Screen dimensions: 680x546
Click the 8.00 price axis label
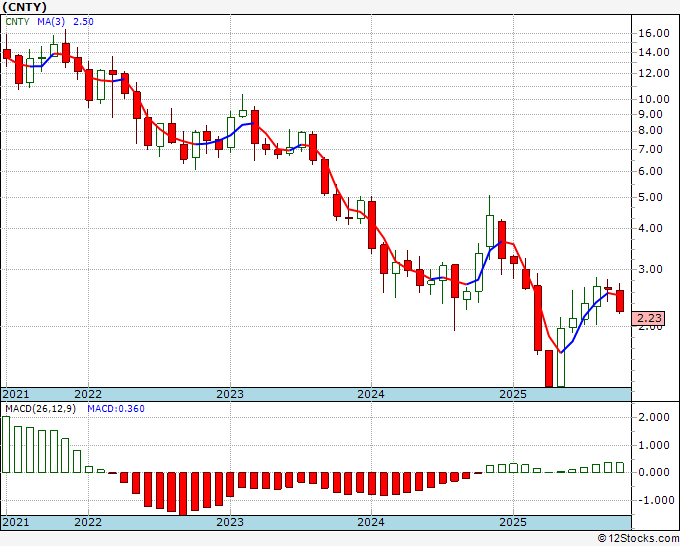[651, 131]
